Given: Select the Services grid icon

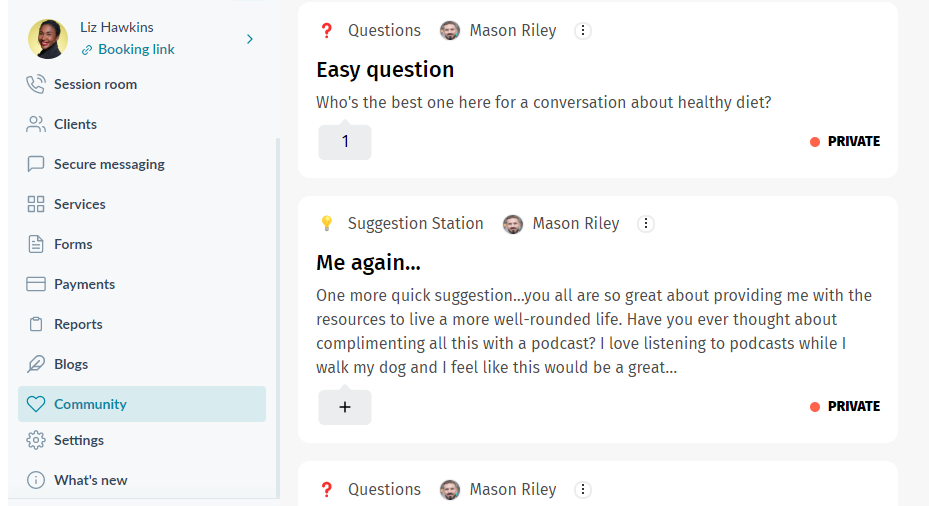Looking at the screenshot, I should (36, 204).
